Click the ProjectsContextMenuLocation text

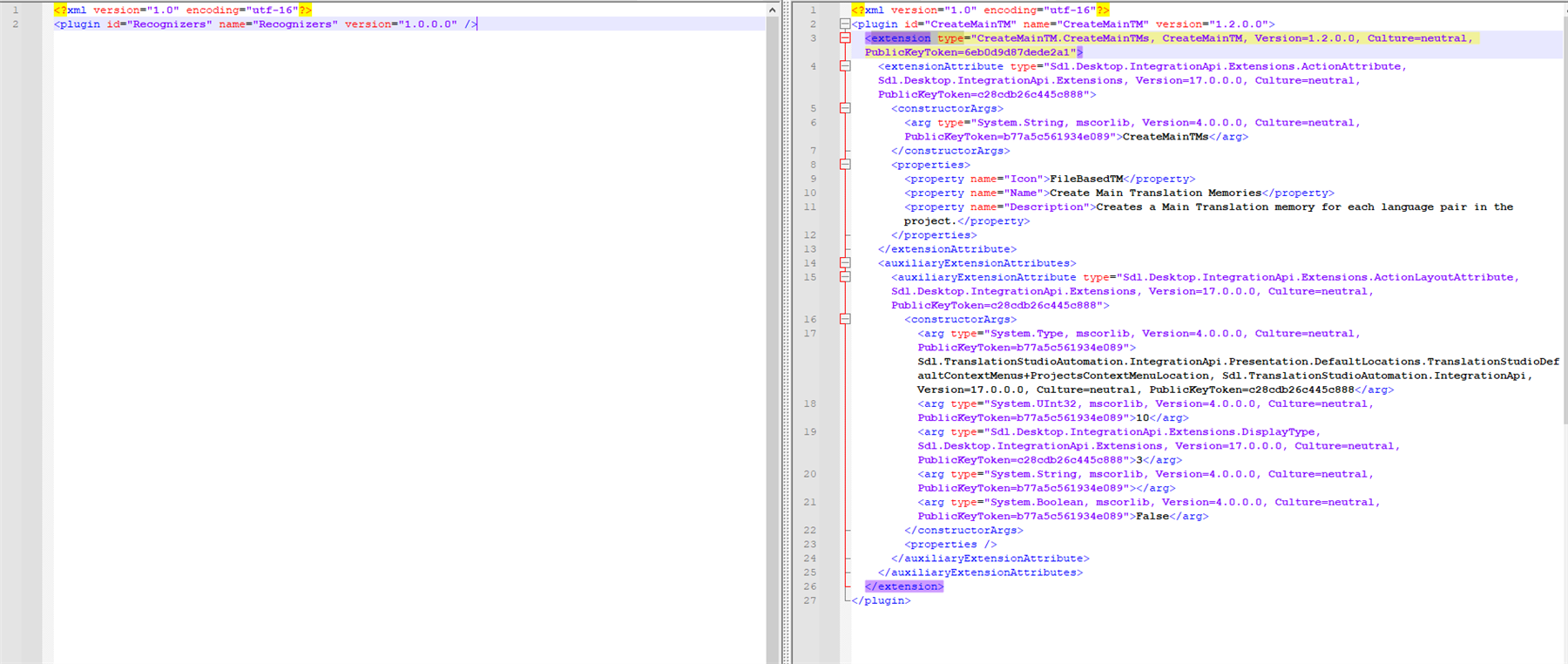(1119, 376)
